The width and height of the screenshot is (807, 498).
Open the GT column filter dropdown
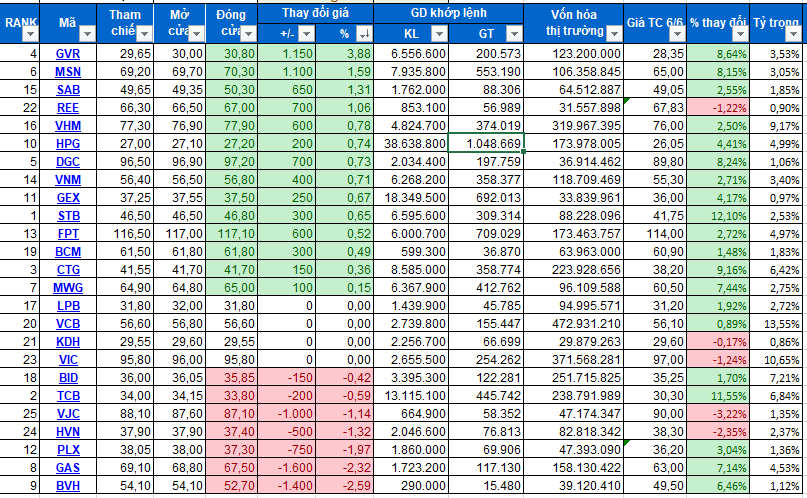[514, 34]
